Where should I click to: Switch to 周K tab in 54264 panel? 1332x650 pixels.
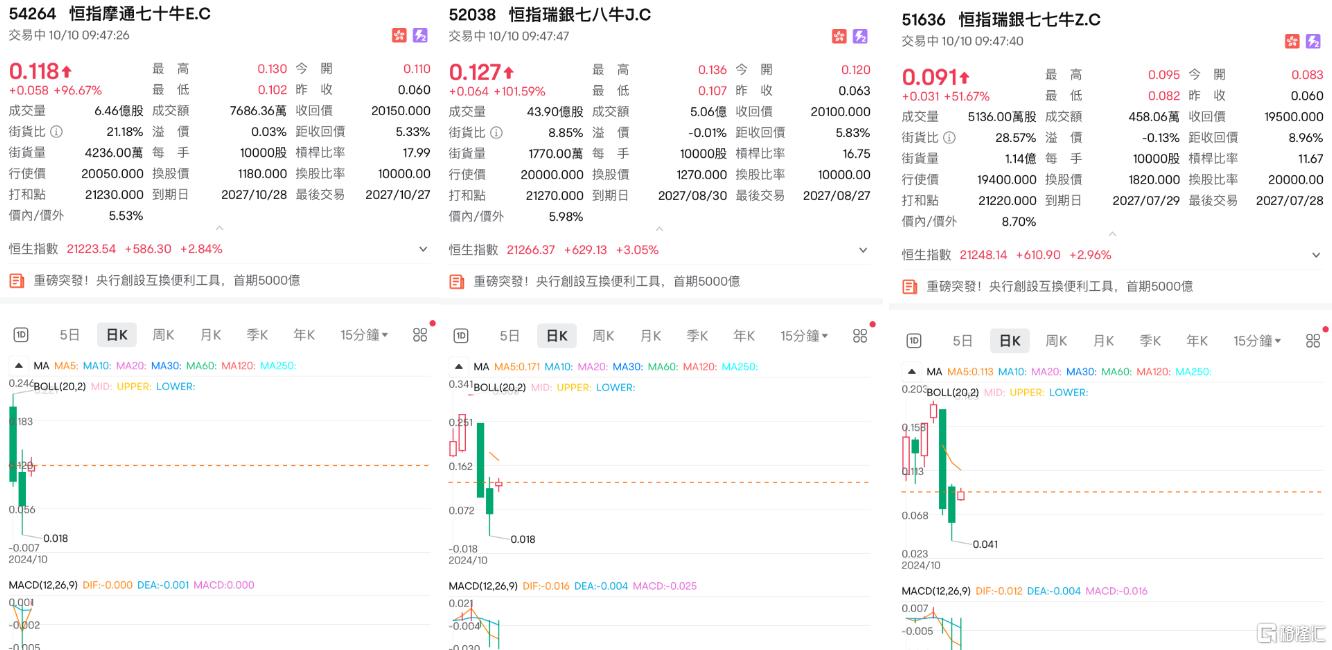[163, 335]
